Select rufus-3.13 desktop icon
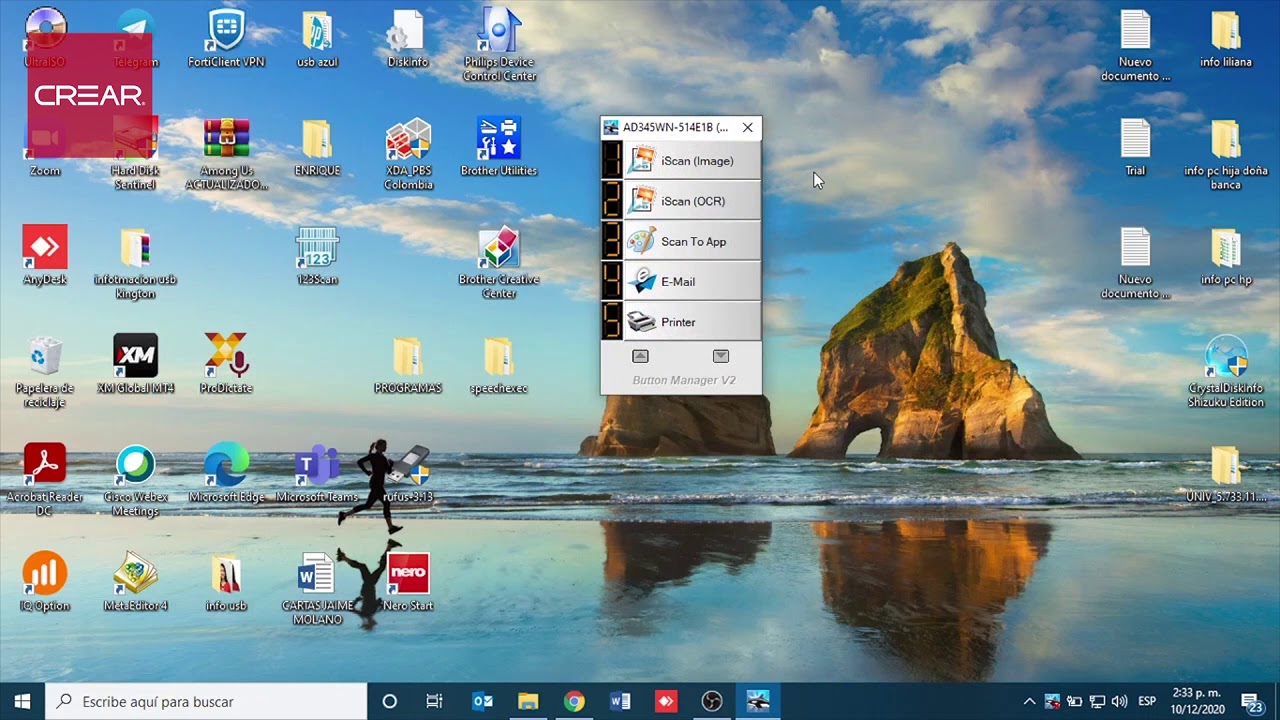The height and width of the screenshot is (720, 1280). pyautogui.click(x=408, y=473)
